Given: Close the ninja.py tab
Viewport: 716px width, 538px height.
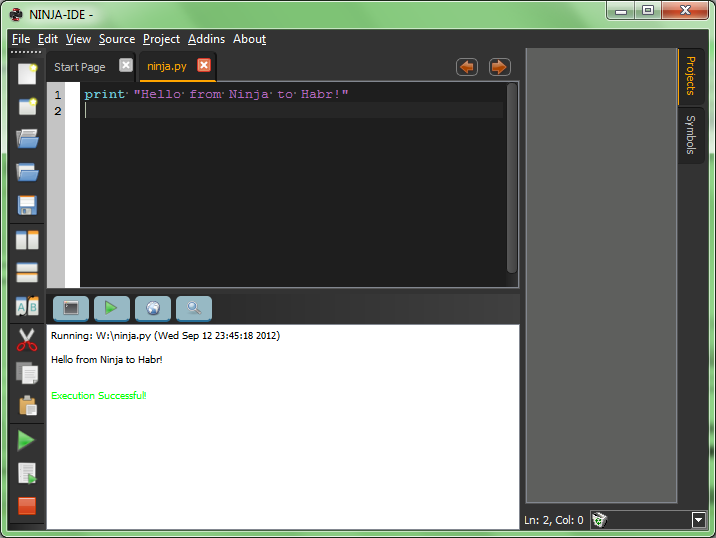Looking at the screenshot, I should pyautogui.click(x=204, y=65).
